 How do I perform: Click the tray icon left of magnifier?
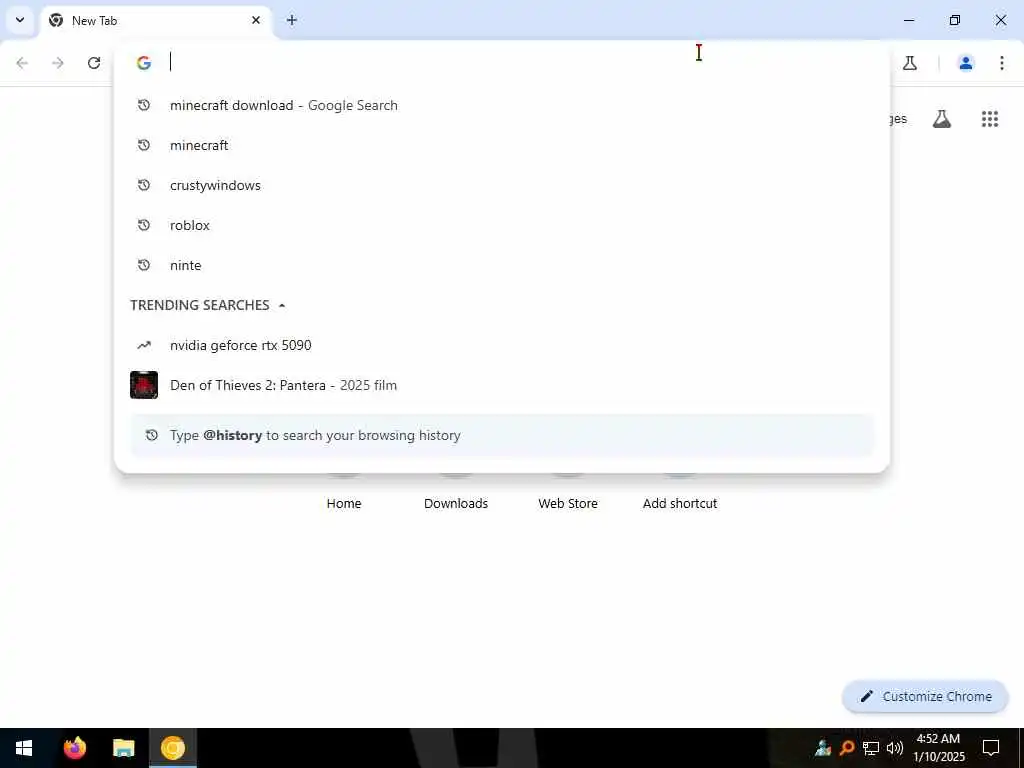(x=823, y=748)
